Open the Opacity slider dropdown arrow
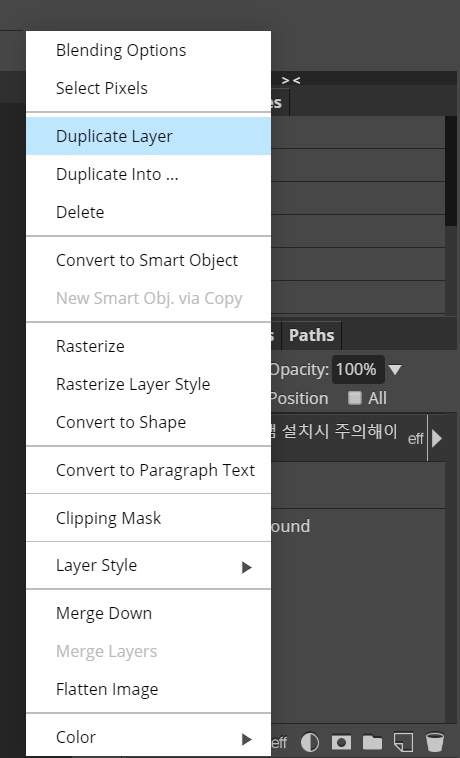 click(395, 370)
